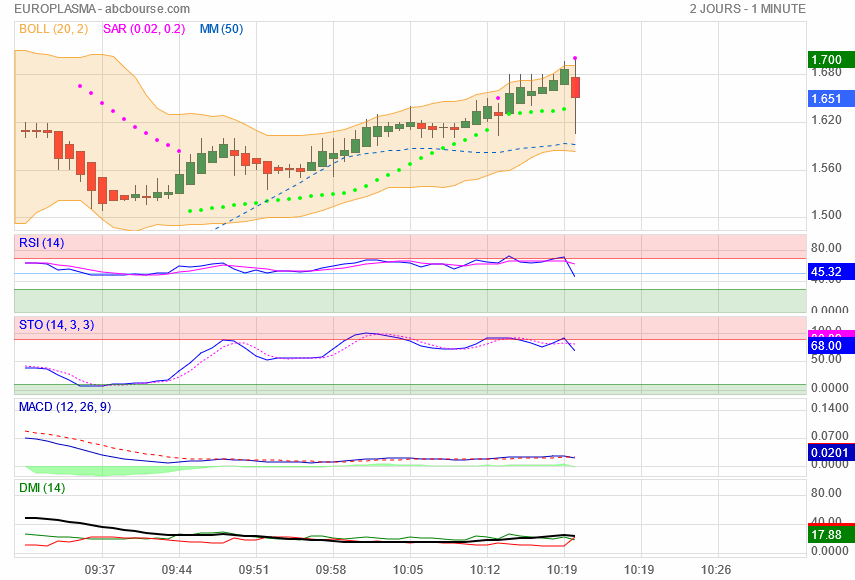Click the MACD 0.0700 axis label

829,436
